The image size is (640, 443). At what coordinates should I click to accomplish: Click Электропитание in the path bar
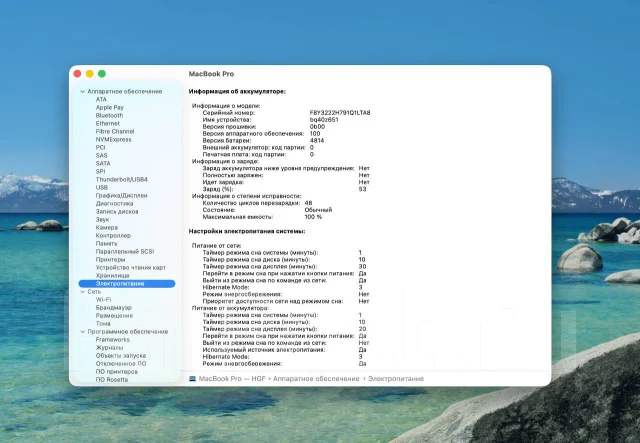point(396,379)
